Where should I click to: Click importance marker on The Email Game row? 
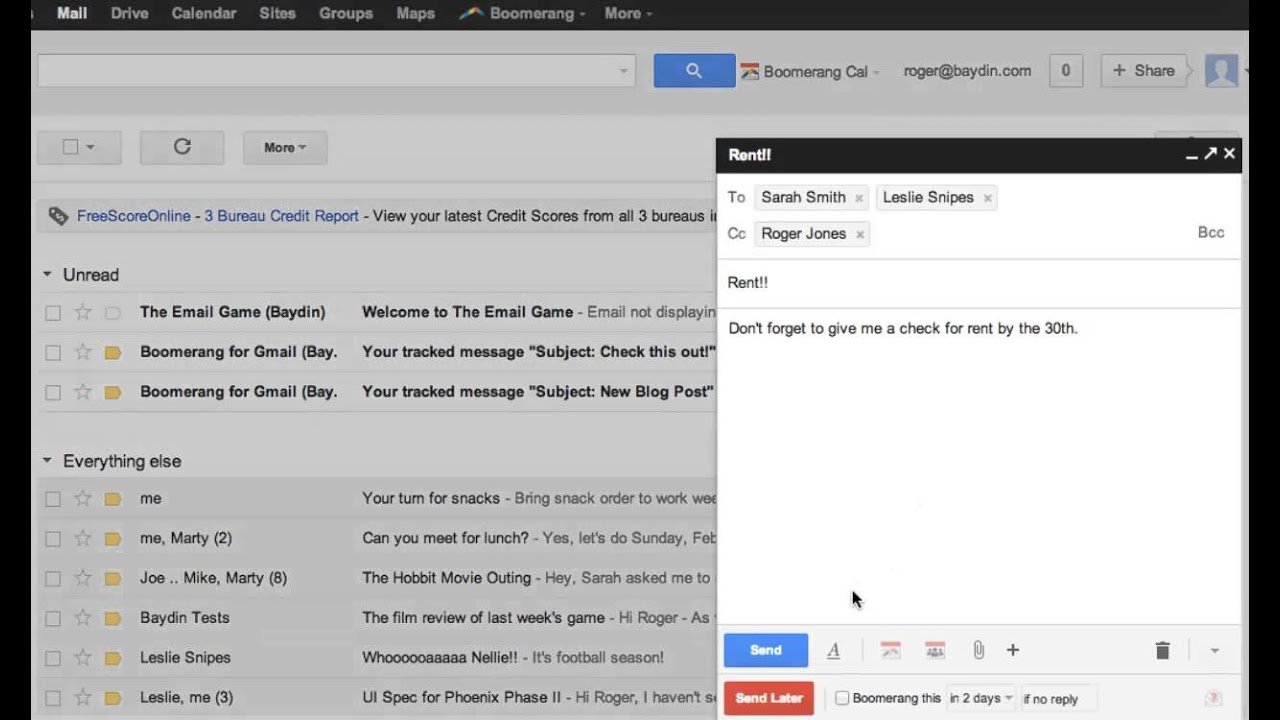(113, 312)
